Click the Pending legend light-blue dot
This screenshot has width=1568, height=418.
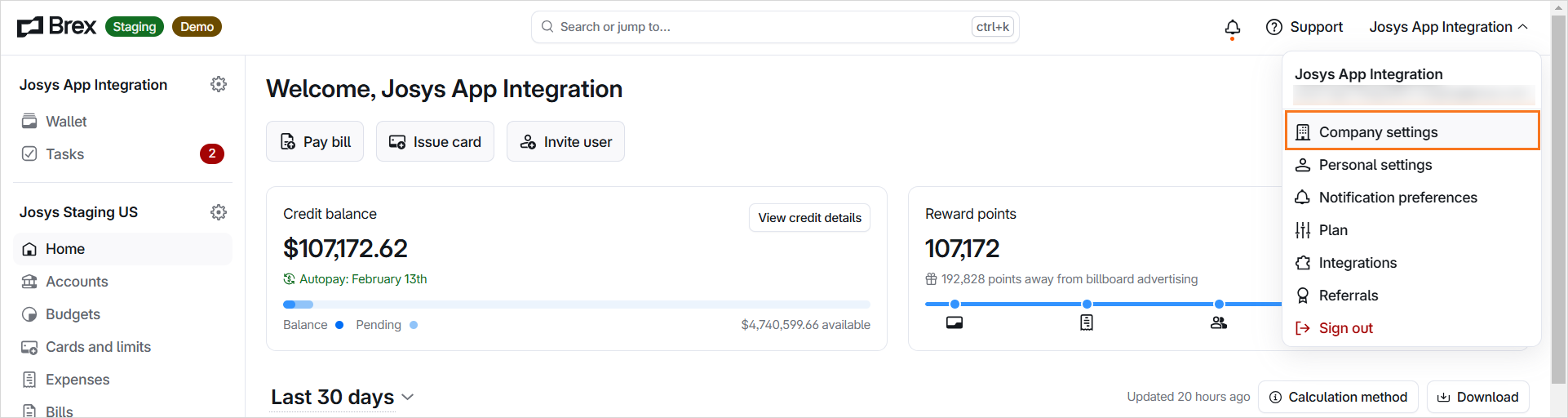414,325
